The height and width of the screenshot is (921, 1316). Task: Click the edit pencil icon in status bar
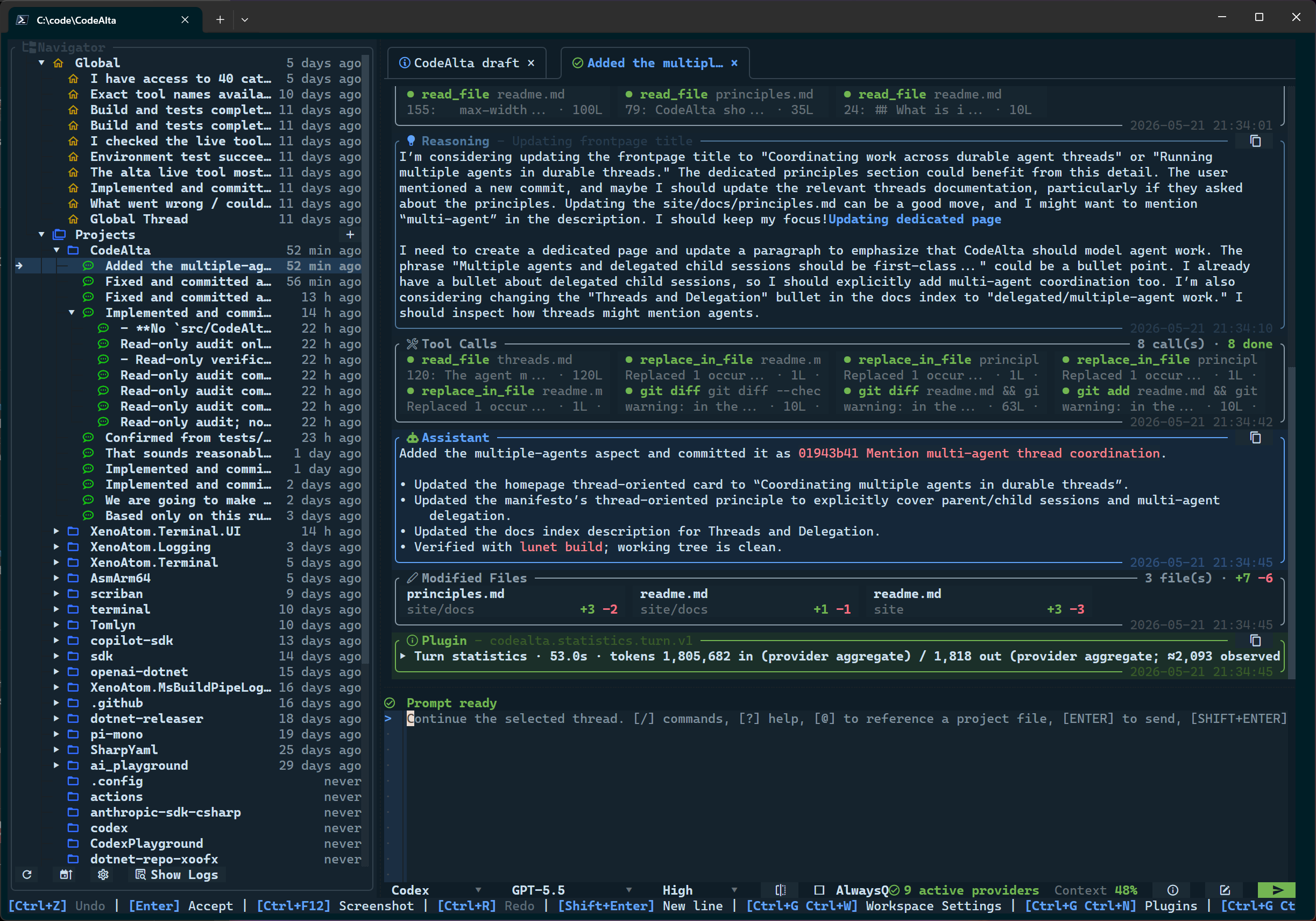1225,890
